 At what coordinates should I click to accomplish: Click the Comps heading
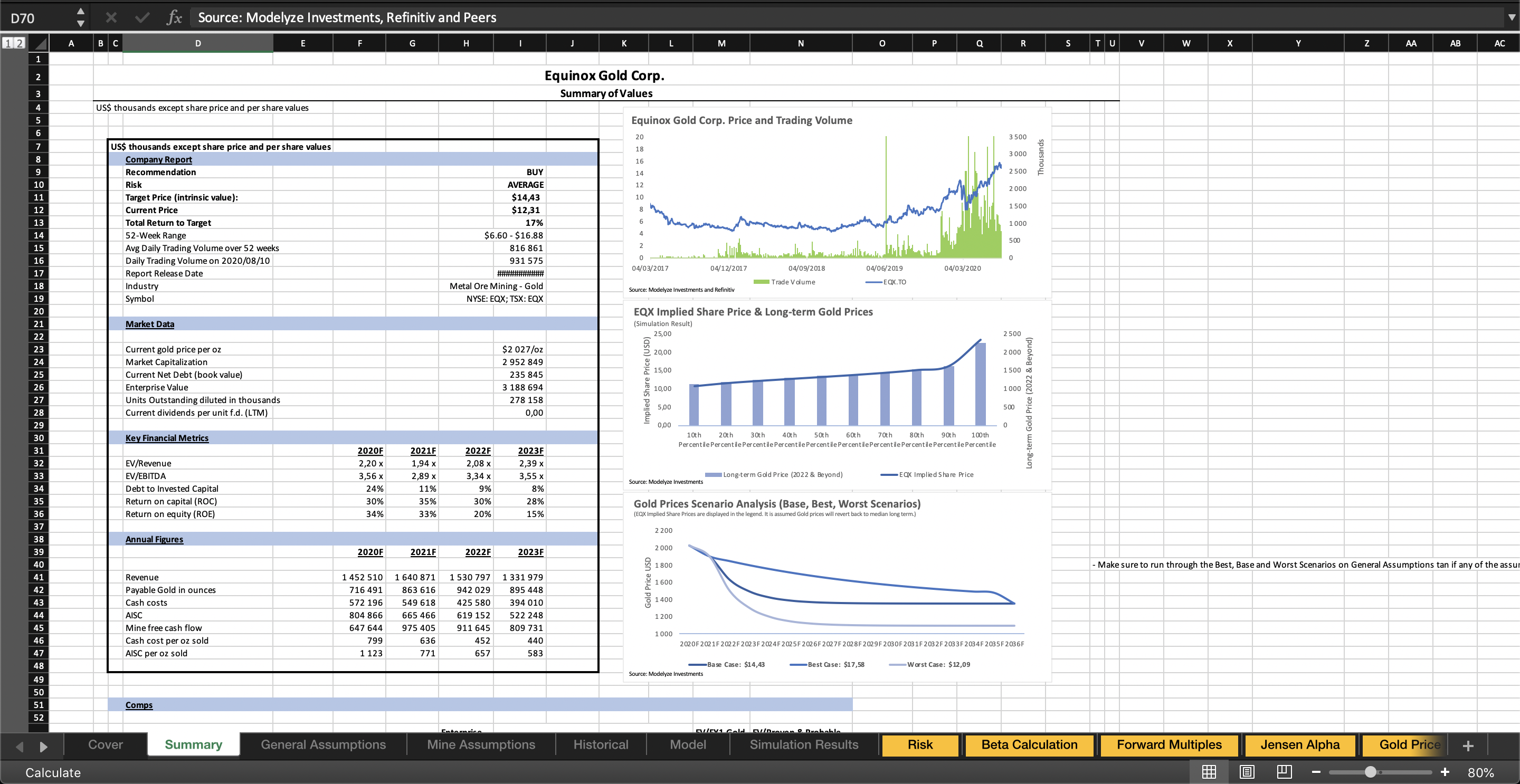point(139,705)
